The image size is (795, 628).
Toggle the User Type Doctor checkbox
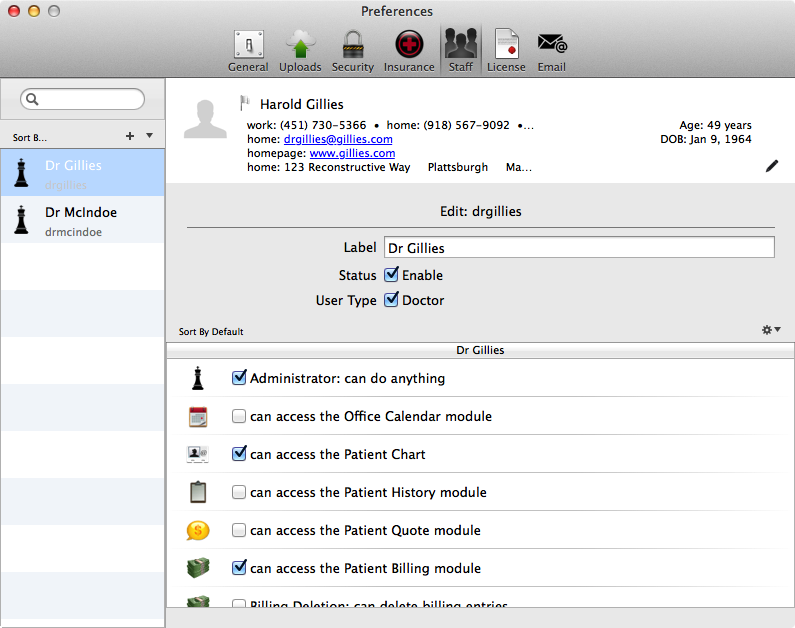tap(391, 300)
